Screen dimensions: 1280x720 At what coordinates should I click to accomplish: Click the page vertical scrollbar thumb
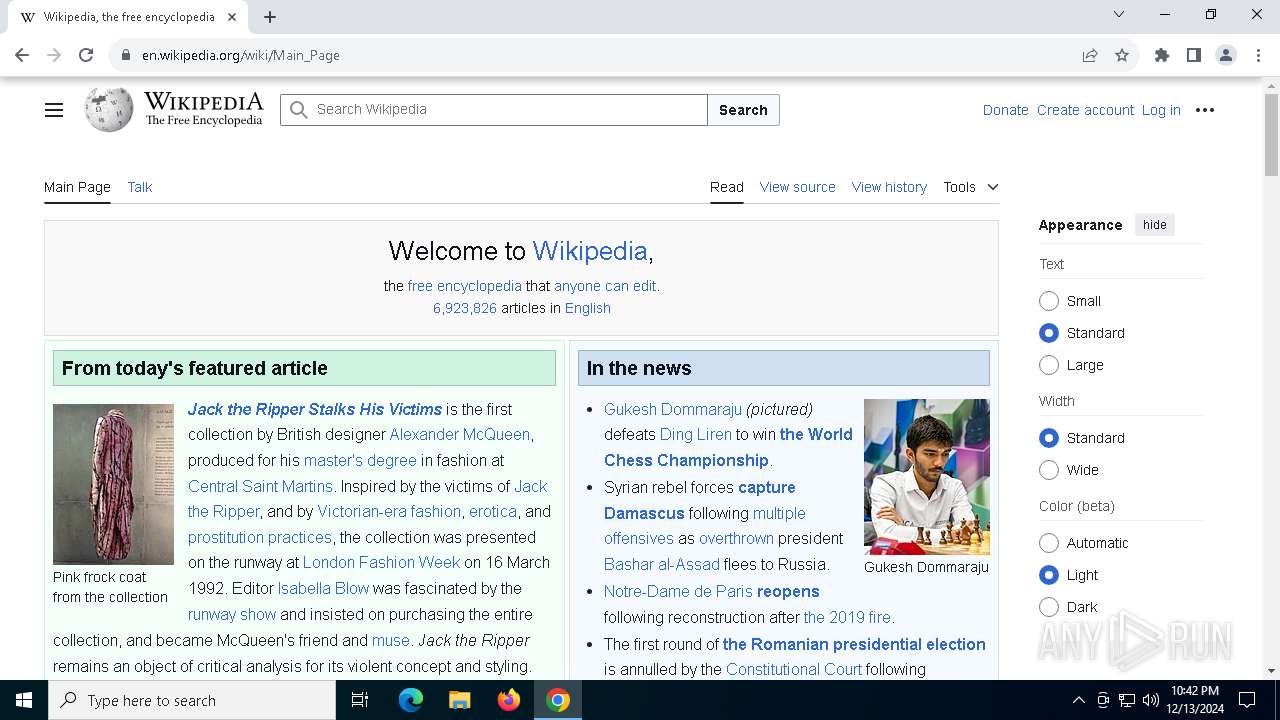[1271, 135]
